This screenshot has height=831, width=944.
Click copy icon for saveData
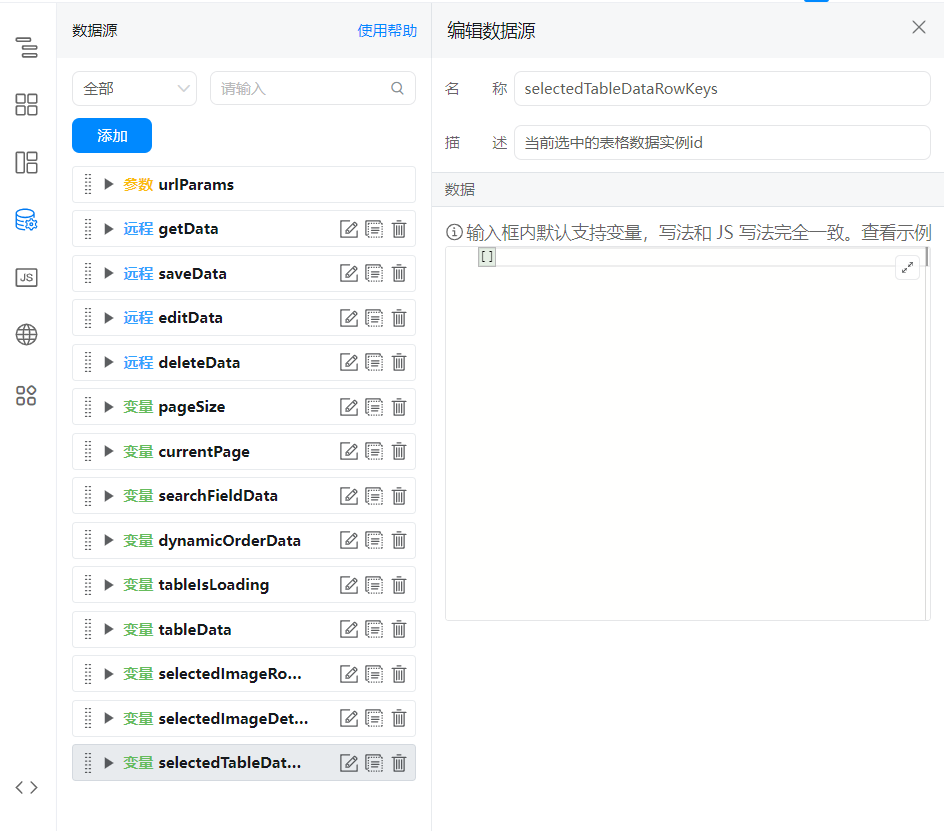374,274
